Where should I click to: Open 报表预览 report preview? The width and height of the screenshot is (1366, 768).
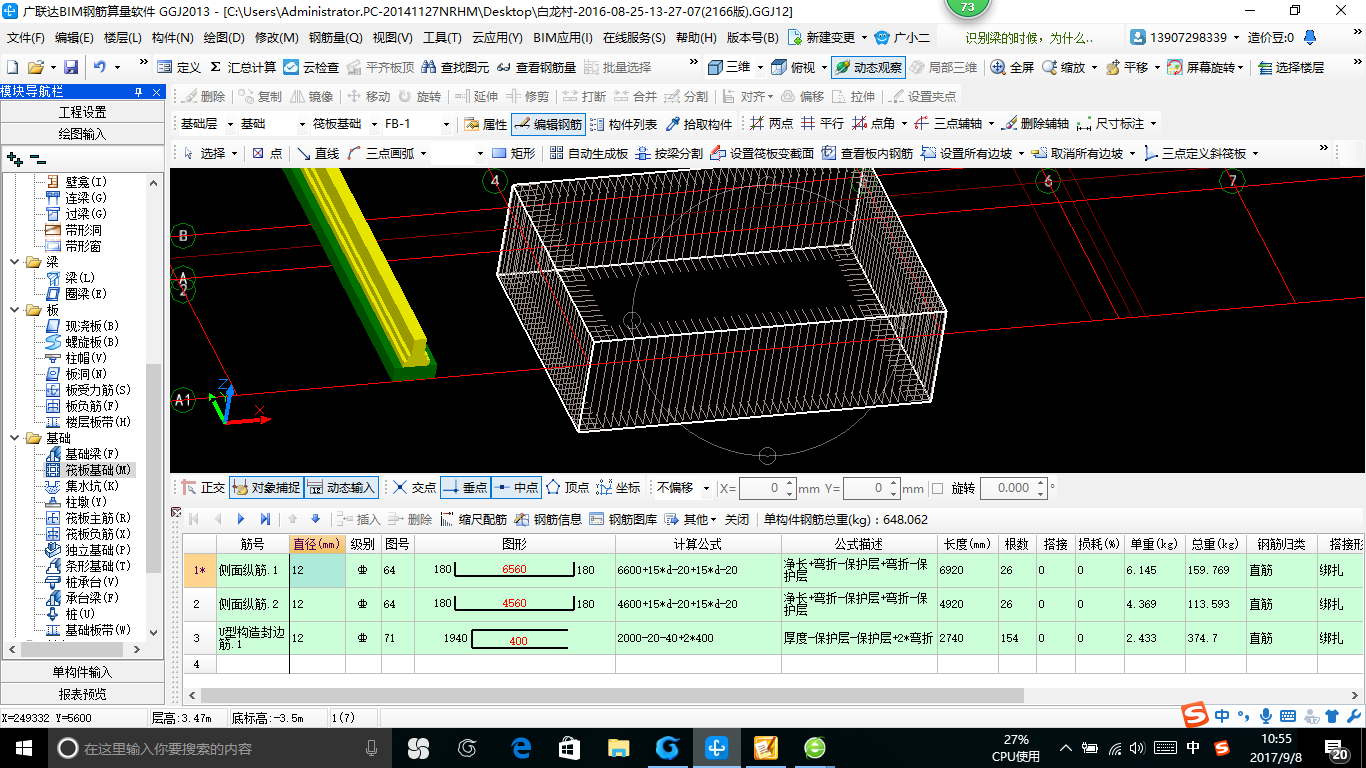coord(82,694)
